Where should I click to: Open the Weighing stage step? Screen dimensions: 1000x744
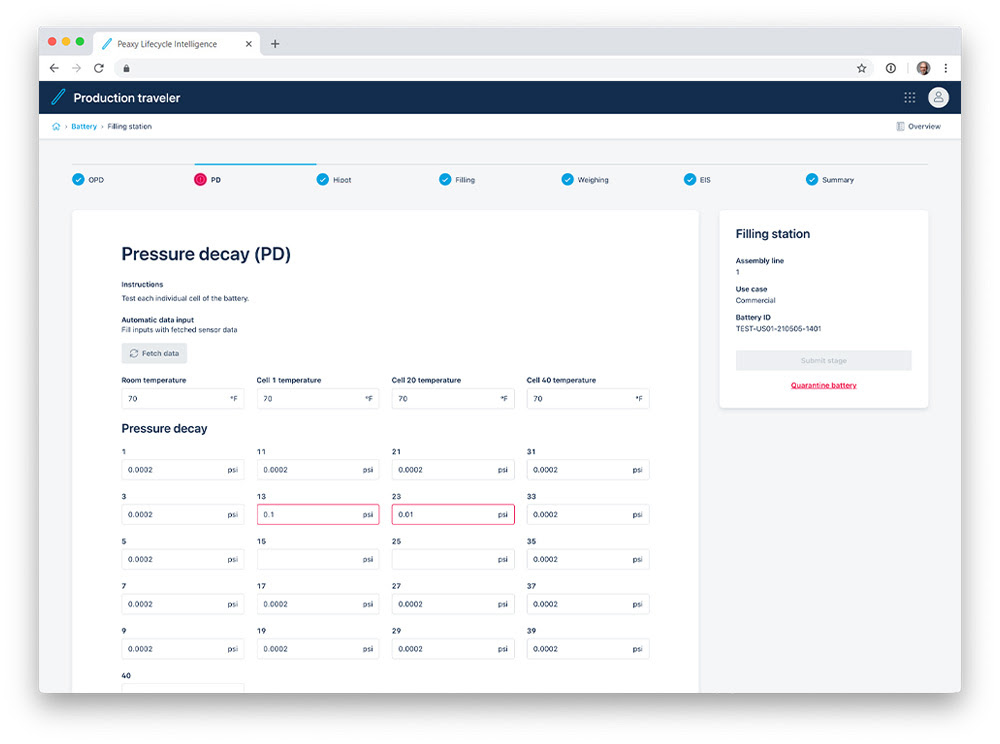[585, 180]
